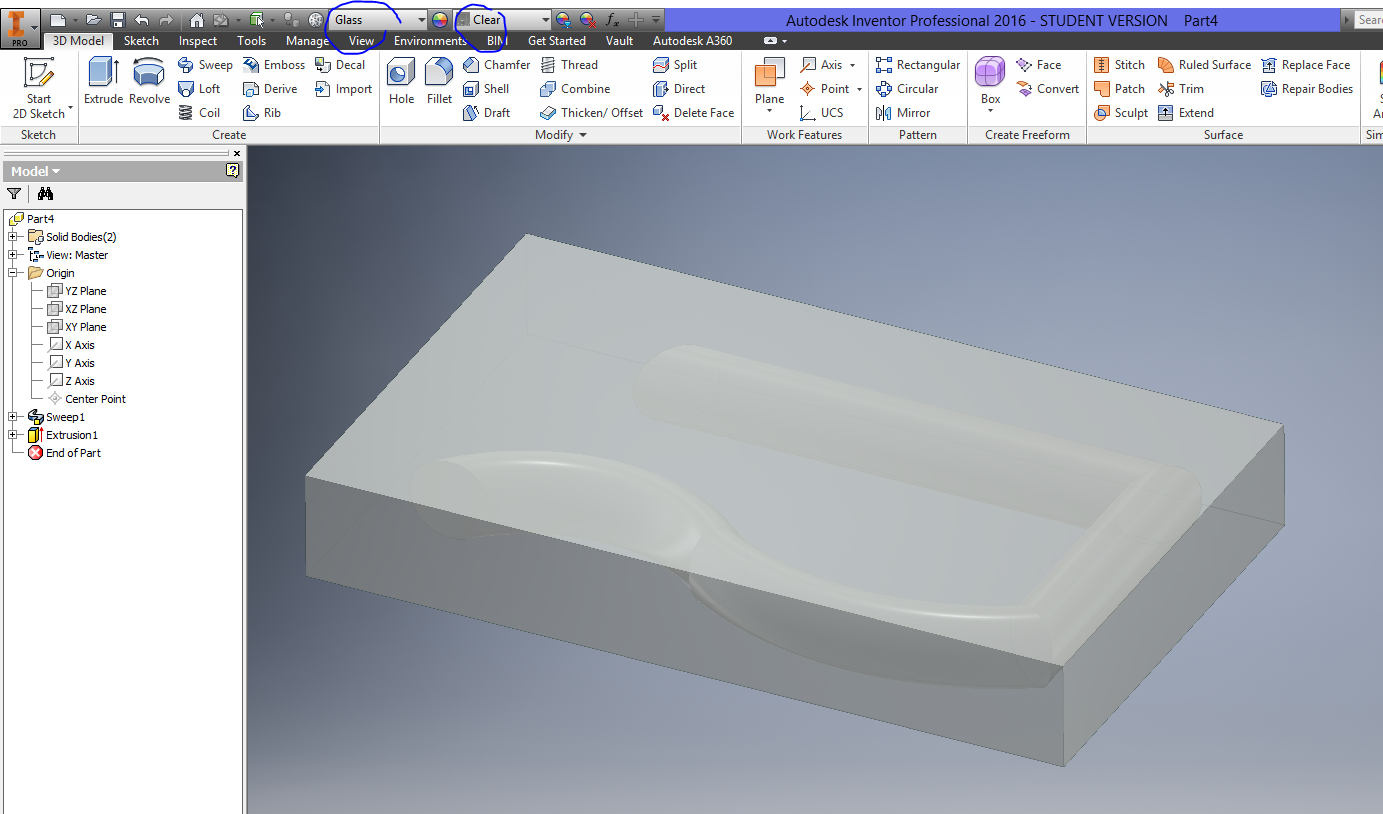Select the Fillet tool
The height and width of the screenshot is (814, 1383).
click(x=439, y=81)
